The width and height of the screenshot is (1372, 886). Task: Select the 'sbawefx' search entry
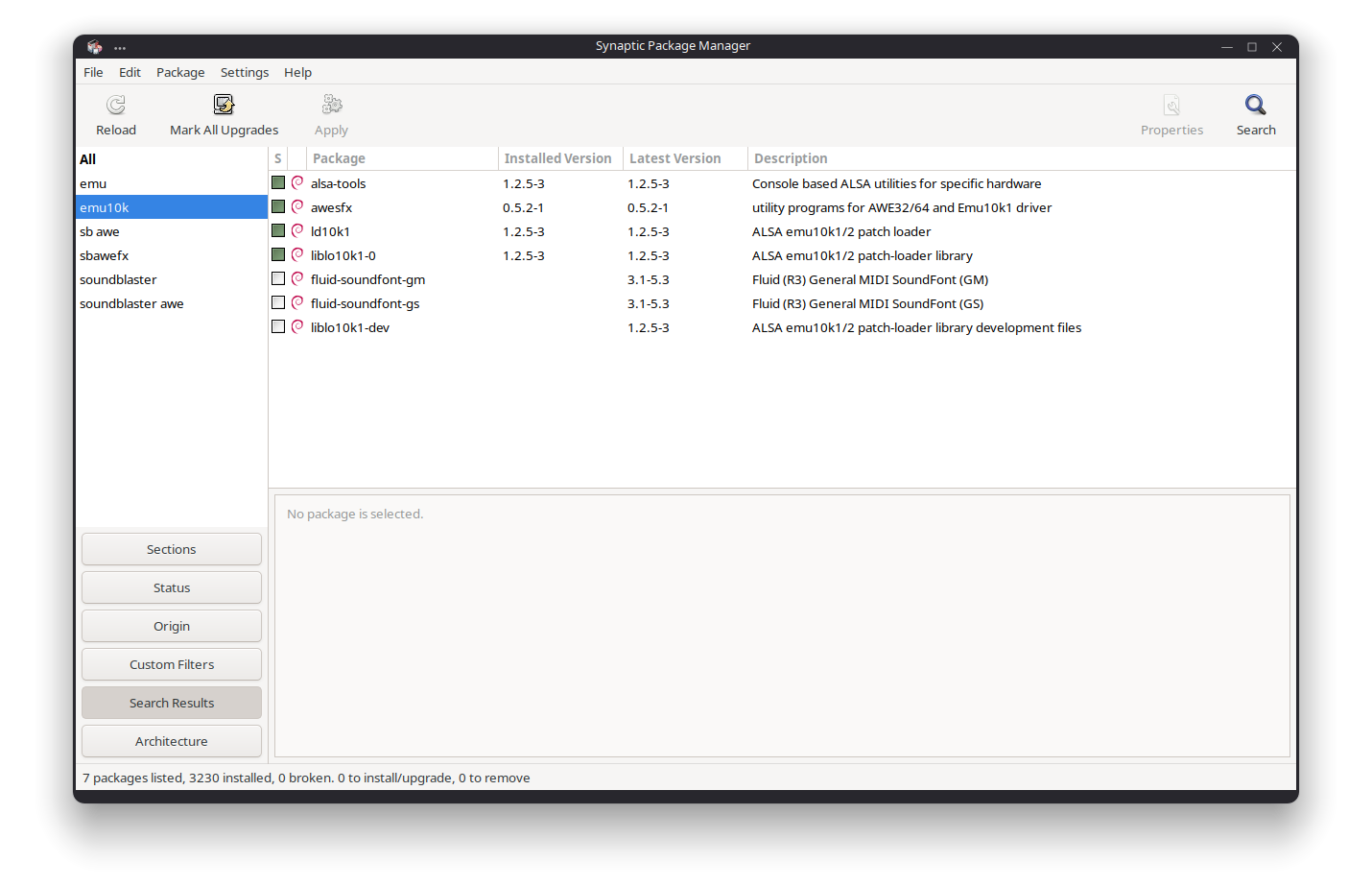172,255
